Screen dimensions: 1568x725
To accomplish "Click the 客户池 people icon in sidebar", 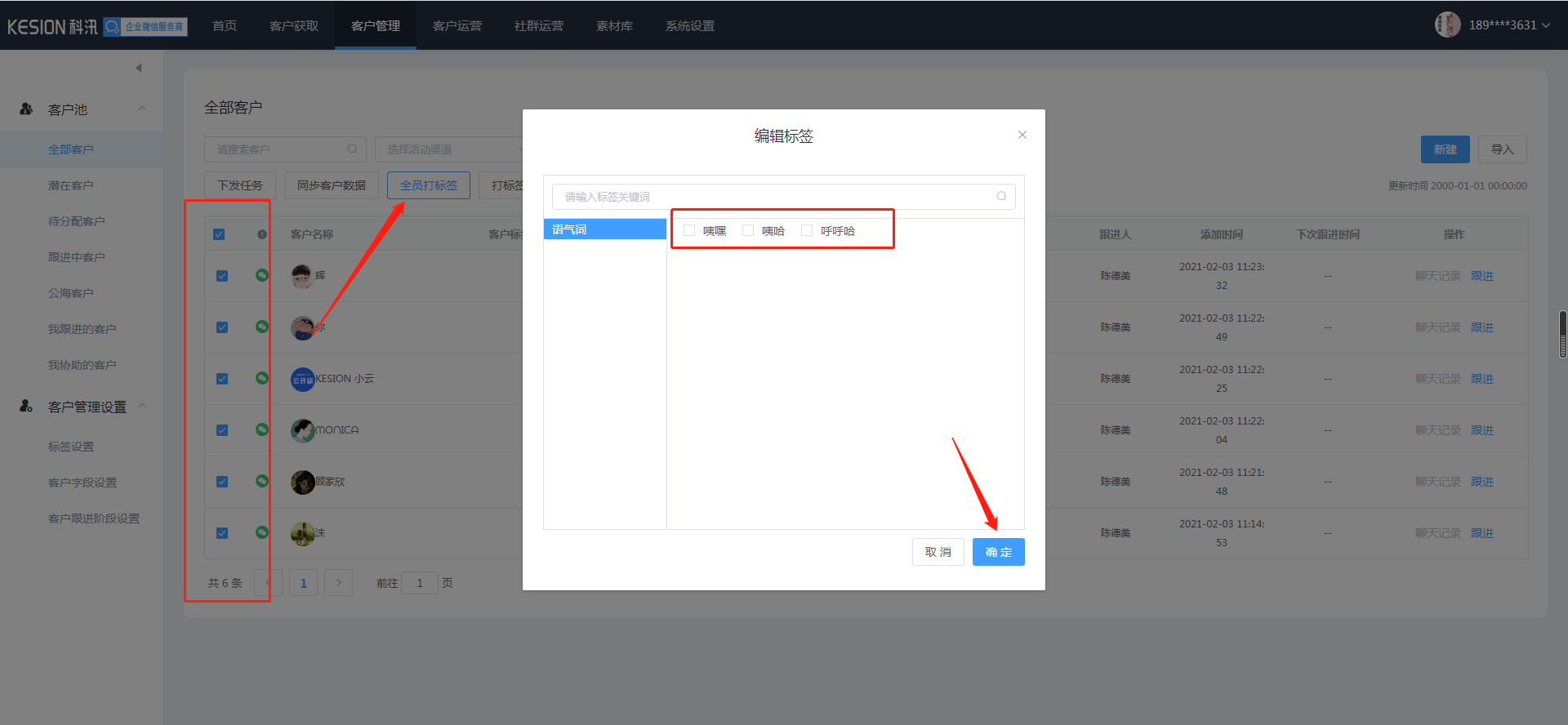I will click(x=26, y=109).
